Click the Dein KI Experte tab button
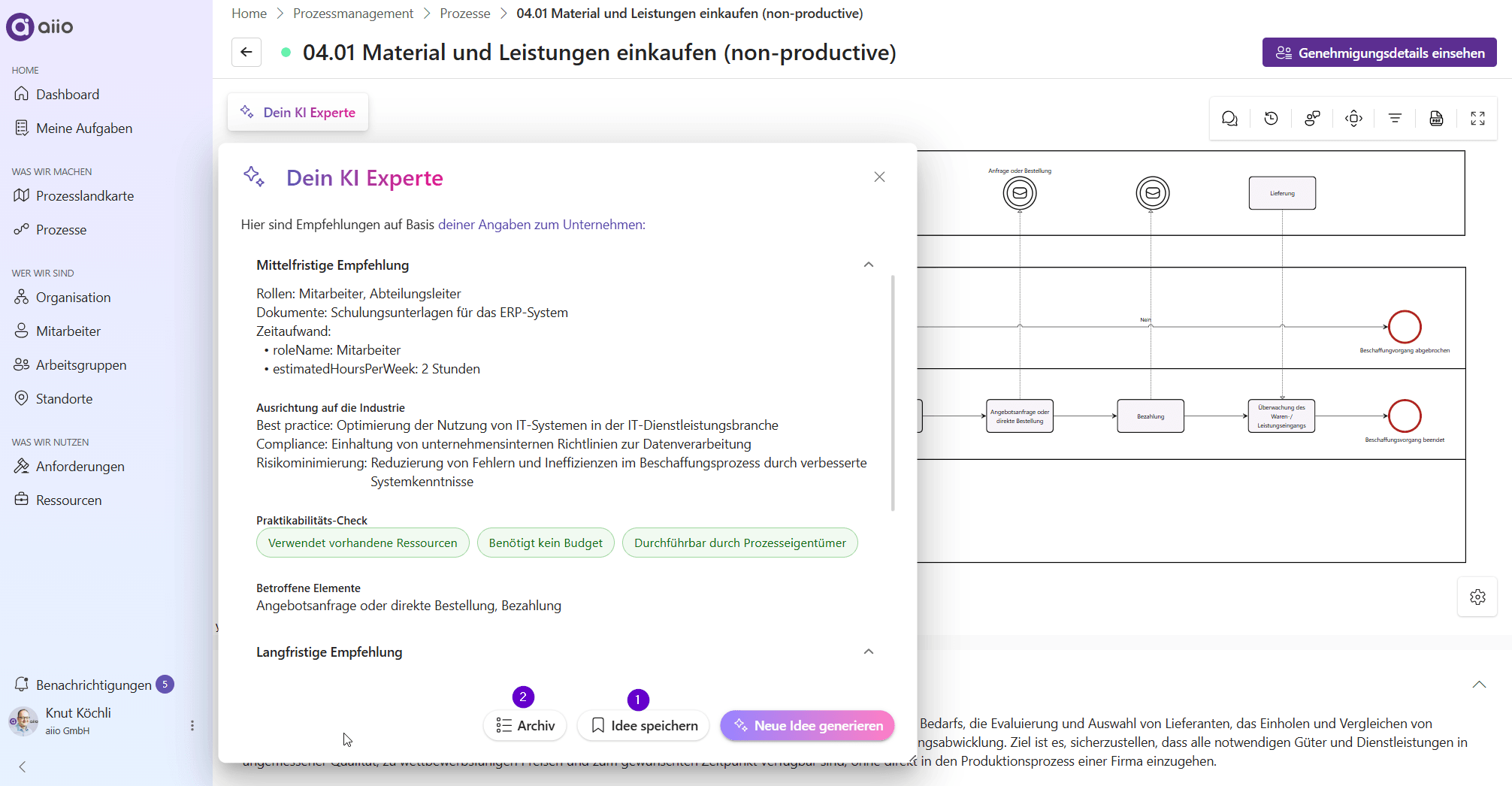 coord(298,112)
